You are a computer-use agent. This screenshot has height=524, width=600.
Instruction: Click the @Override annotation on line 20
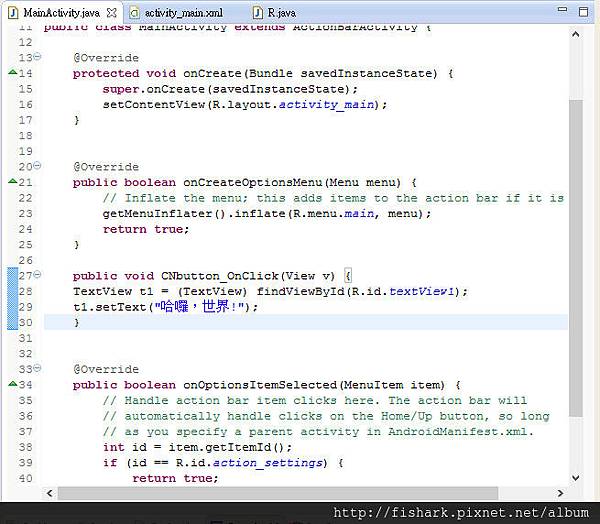(x=106, y=167)
